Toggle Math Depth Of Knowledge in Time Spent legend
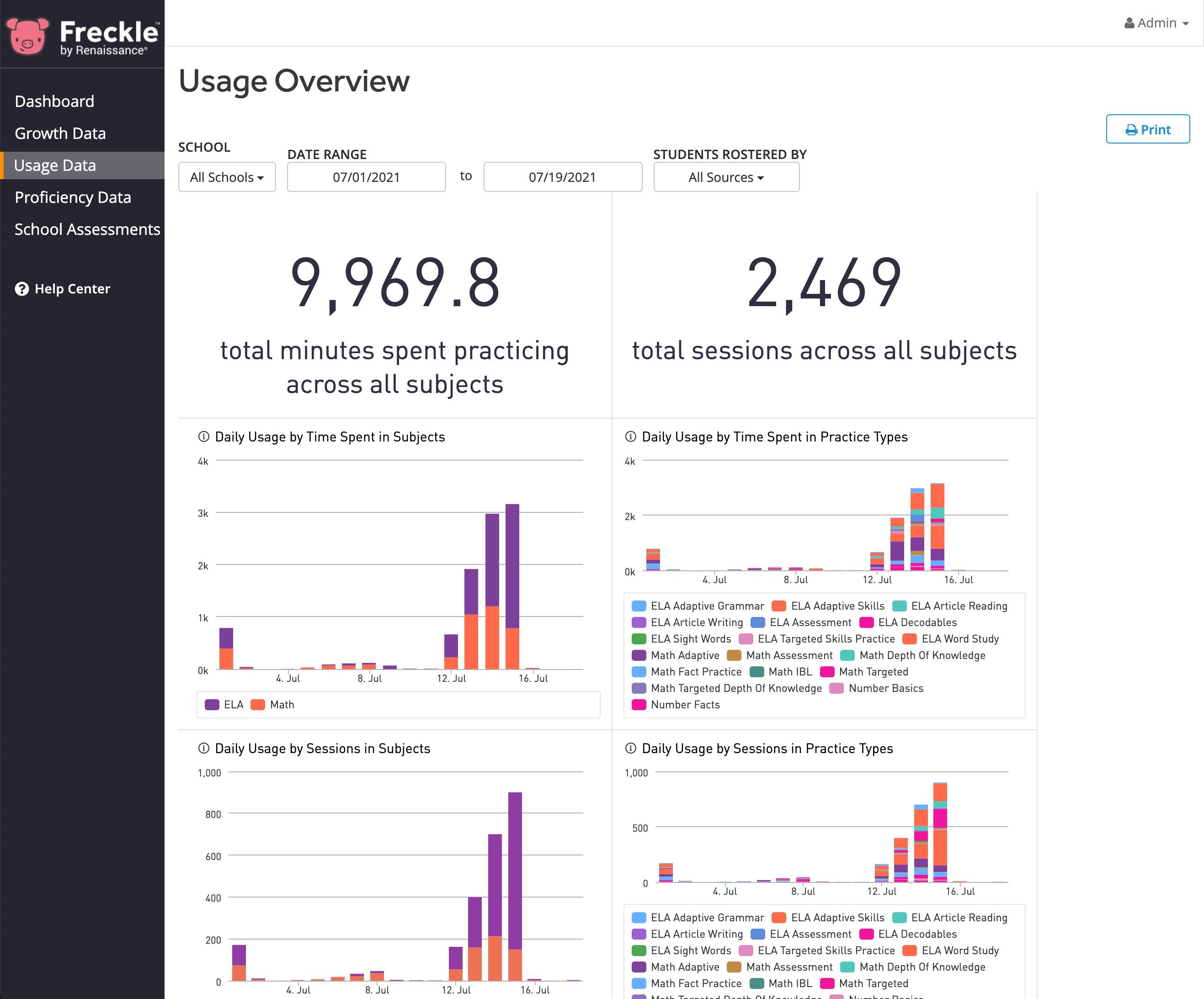 [x=913, y=655]
